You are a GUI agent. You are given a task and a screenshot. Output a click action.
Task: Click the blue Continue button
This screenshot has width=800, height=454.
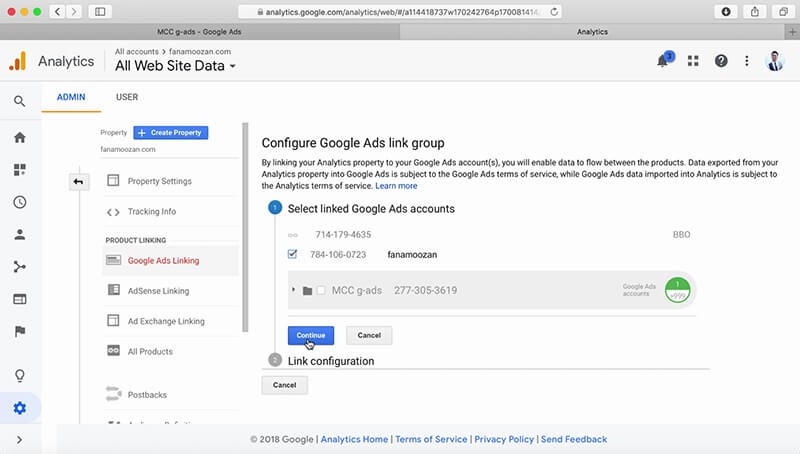[x=311, y=335]
